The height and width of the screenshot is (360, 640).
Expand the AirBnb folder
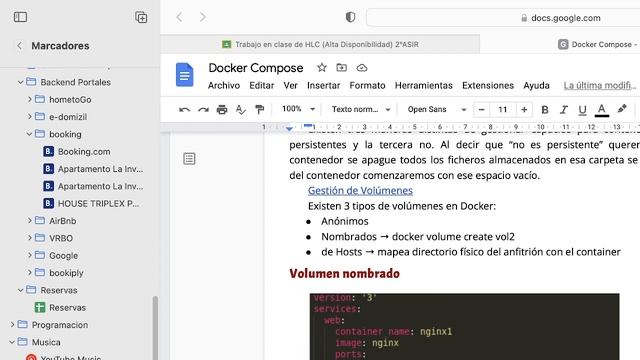29,221
